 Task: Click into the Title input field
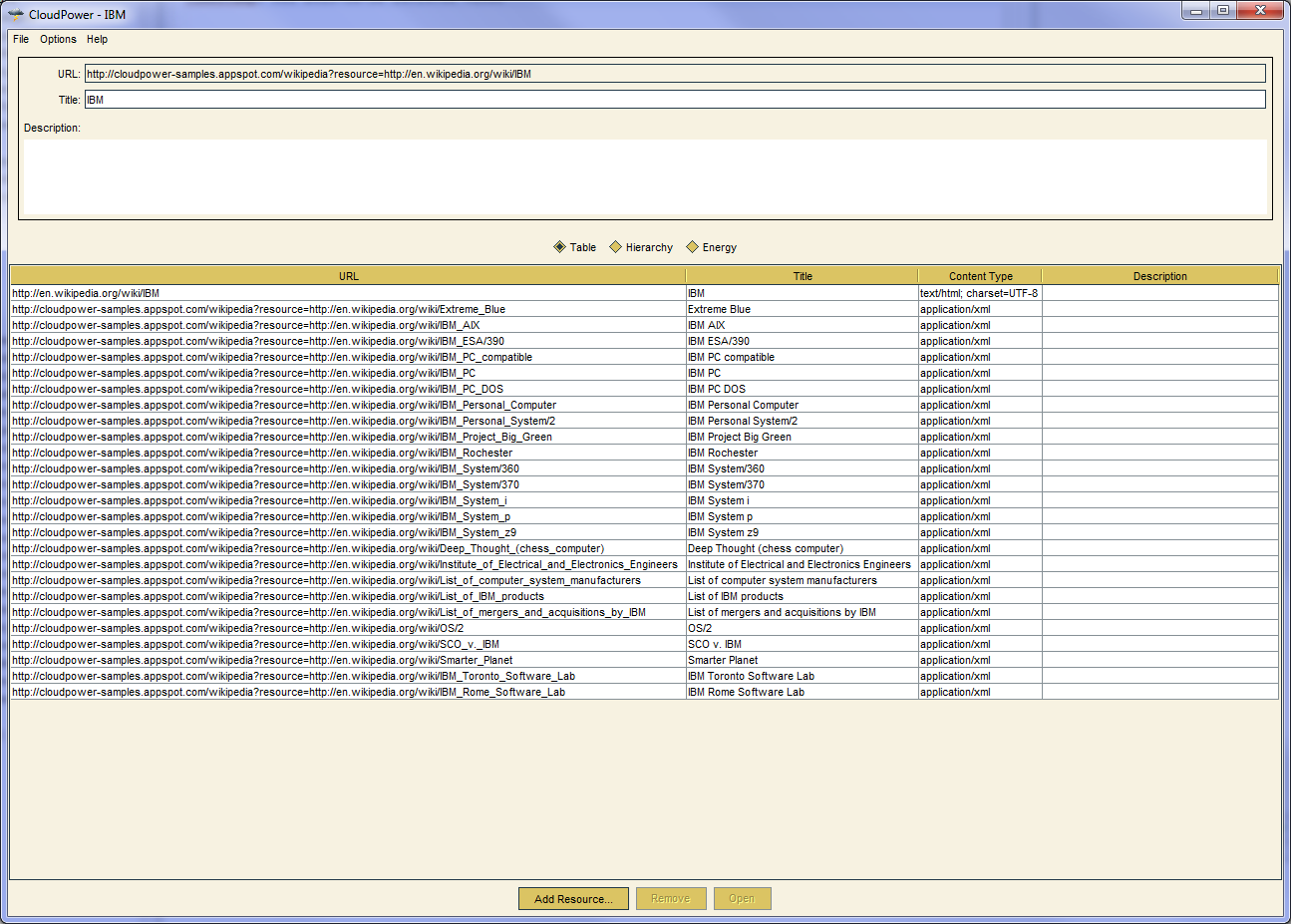pos(675,100)
